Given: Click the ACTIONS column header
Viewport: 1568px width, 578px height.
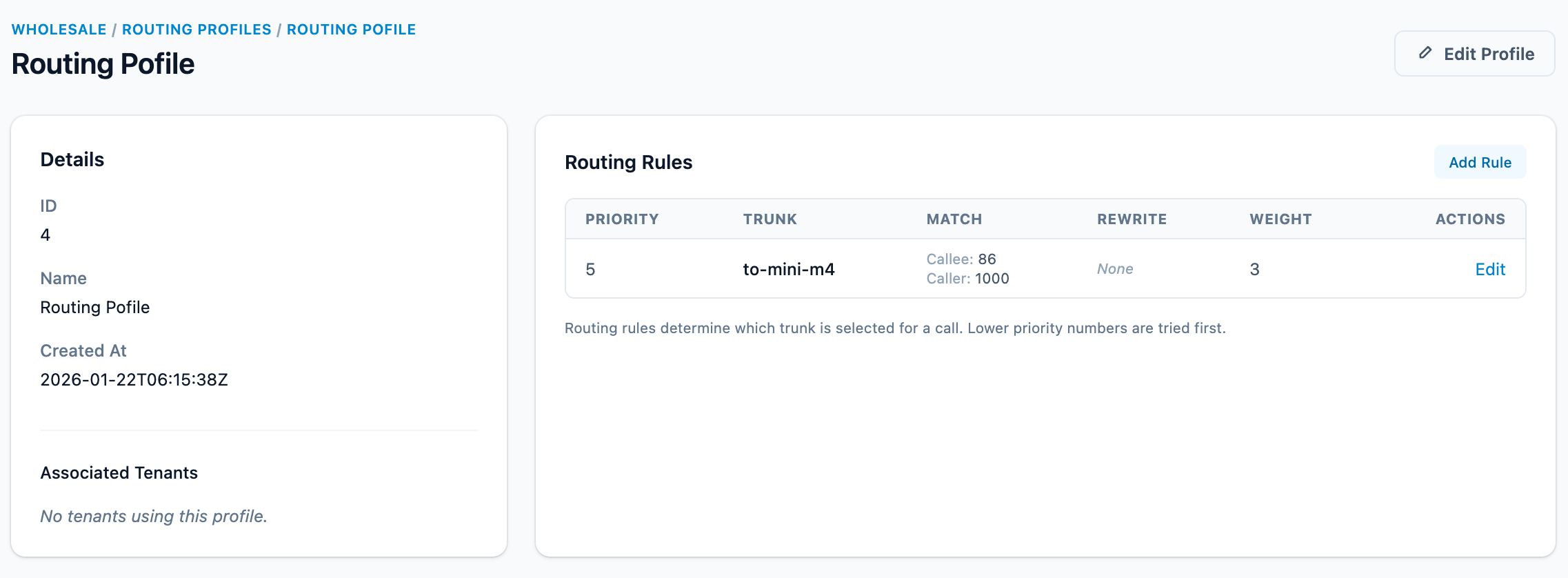Looking at the screenshot, I should pos(1470,219).
